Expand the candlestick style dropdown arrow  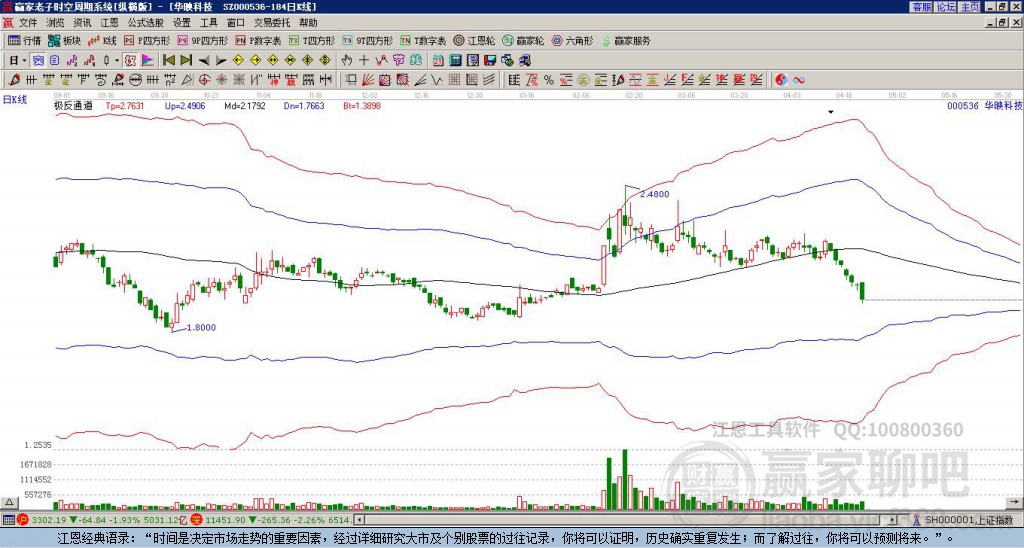tap(118, 61)
